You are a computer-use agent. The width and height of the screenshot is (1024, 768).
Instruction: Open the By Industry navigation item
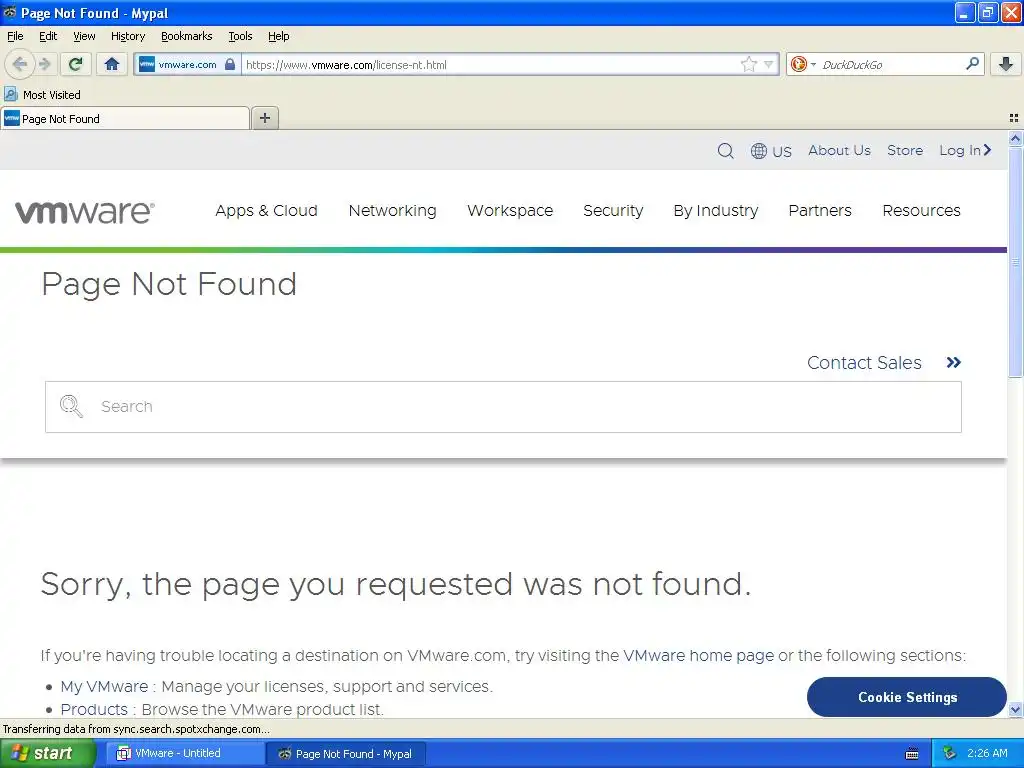716,211
